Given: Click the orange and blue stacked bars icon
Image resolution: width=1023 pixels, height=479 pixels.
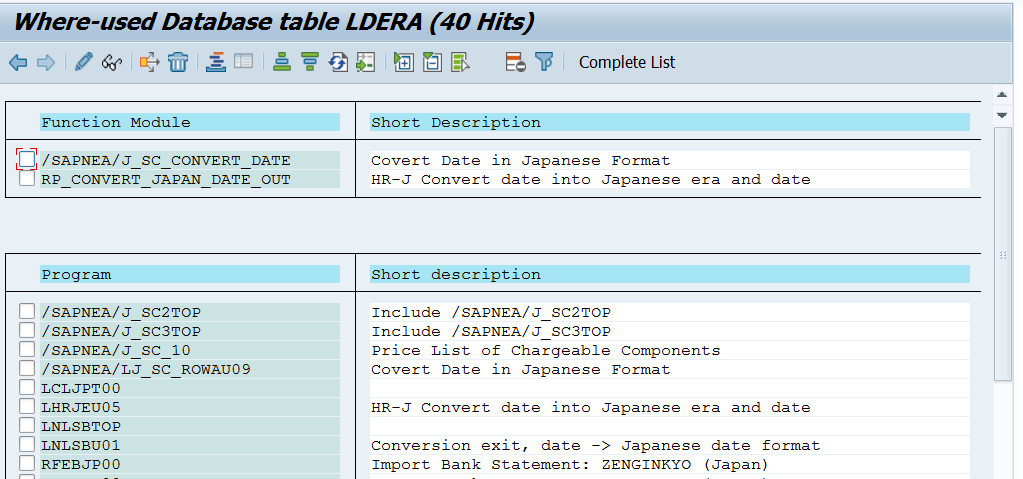Looking at the screenshot, I should (x=215, y=63).
